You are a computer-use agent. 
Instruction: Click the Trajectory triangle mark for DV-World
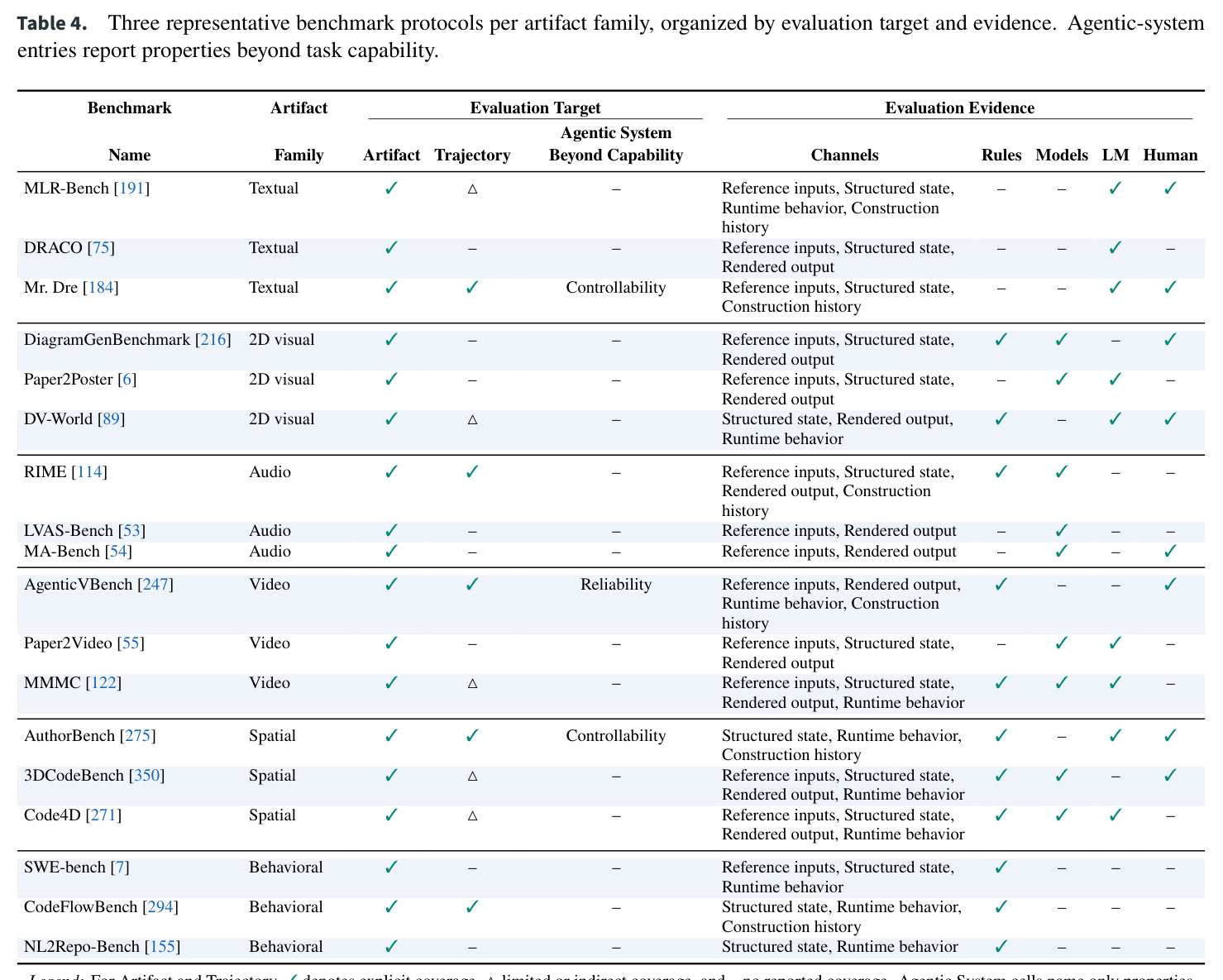click(472, 420)
